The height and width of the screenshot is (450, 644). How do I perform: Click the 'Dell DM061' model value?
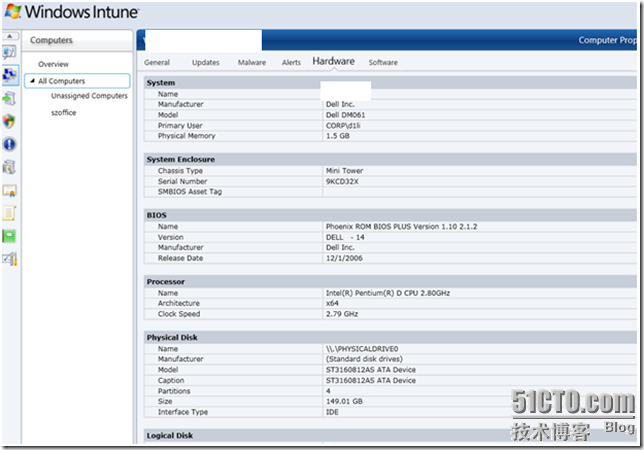point(345,115)
